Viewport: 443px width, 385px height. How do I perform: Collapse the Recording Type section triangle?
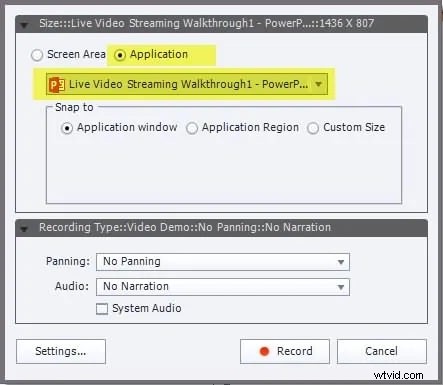click(24, 229)
